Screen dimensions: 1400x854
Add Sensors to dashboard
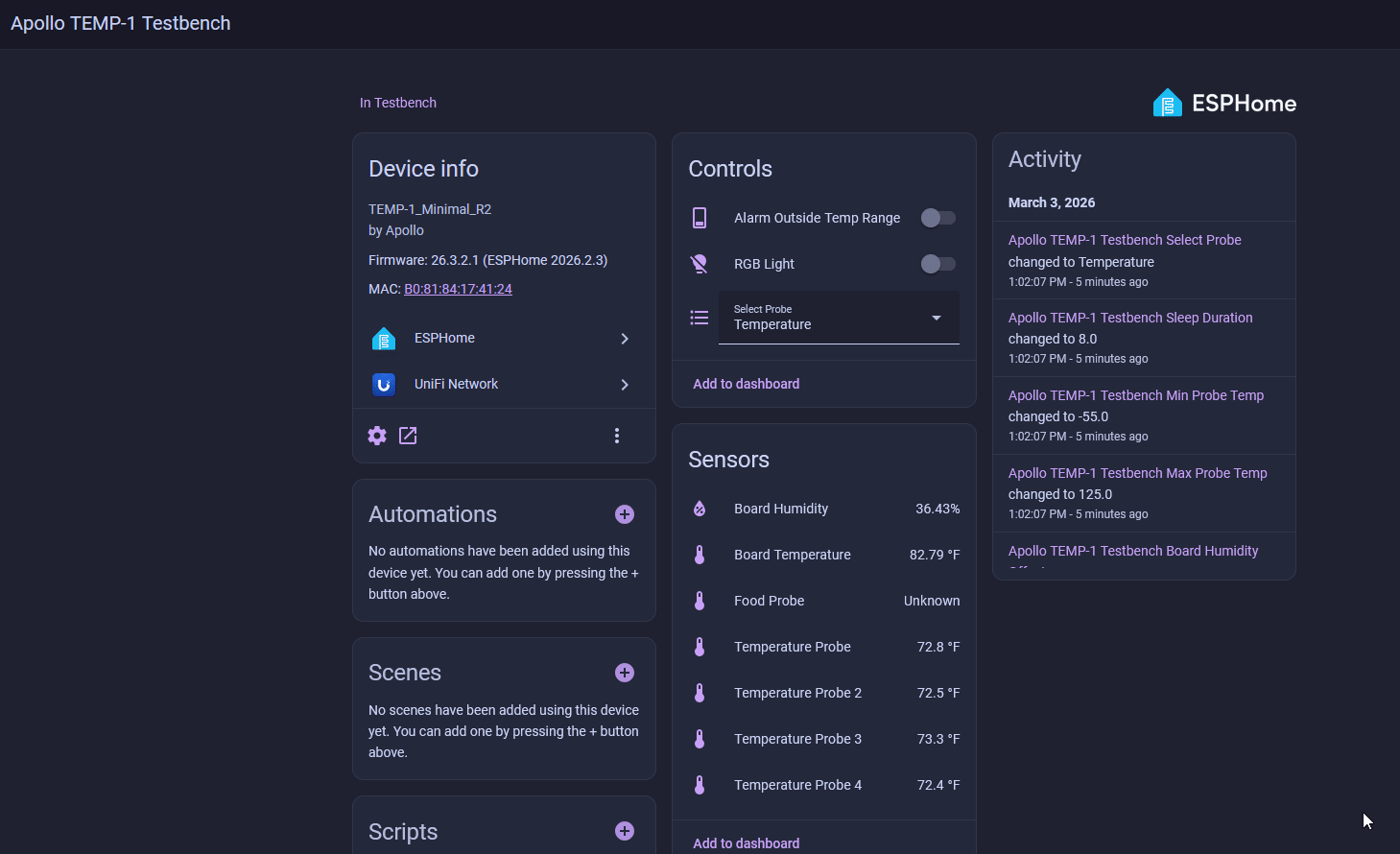click(x=746, y=843)
